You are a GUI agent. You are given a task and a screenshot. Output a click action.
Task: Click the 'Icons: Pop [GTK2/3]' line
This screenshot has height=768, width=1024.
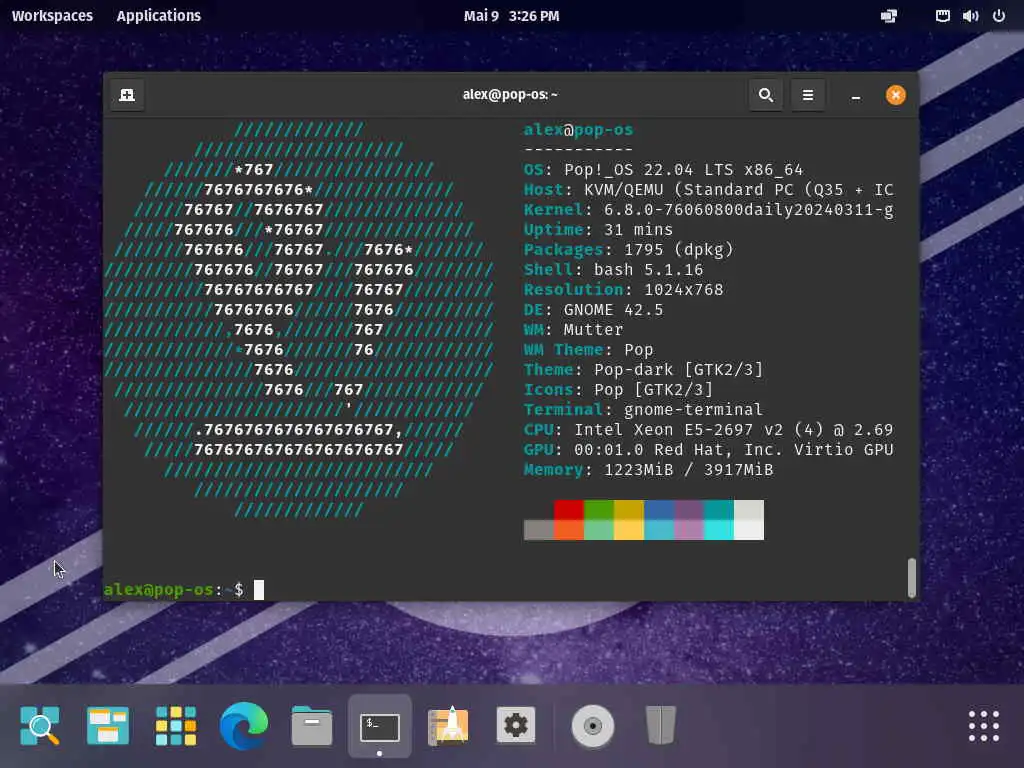(618, 390)
